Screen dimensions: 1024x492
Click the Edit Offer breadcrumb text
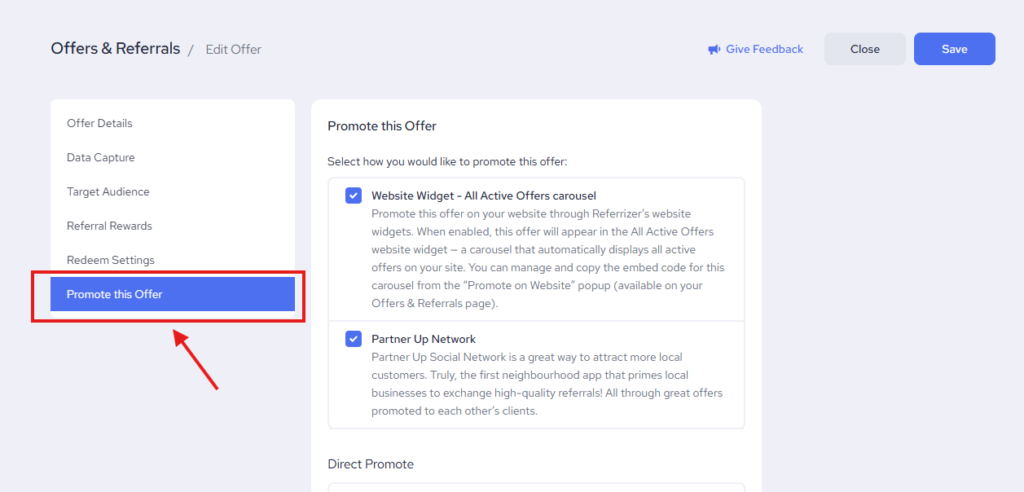(233, 49)
